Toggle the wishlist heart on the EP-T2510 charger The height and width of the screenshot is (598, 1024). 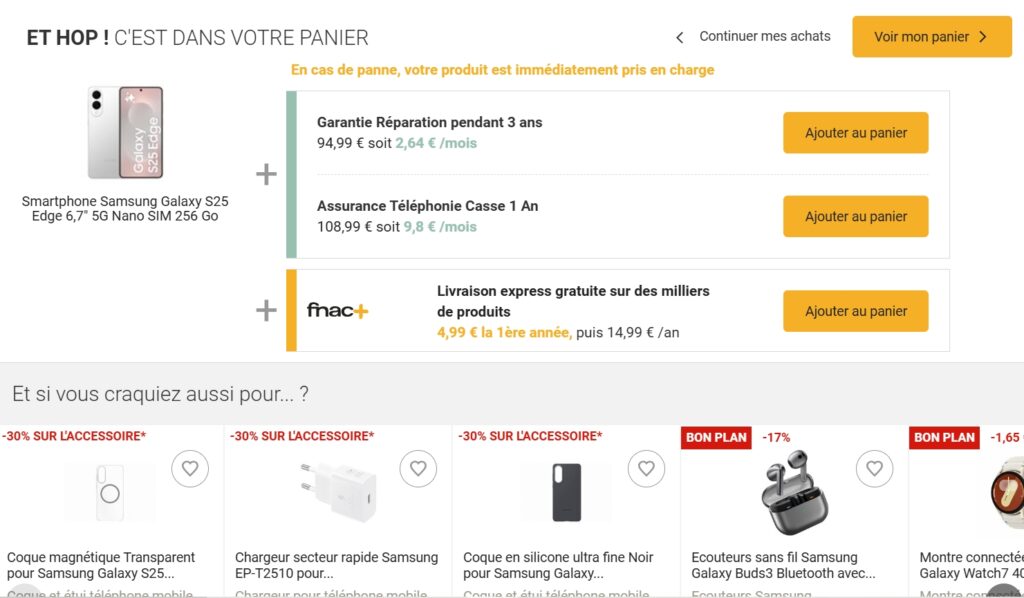(418, 468)
